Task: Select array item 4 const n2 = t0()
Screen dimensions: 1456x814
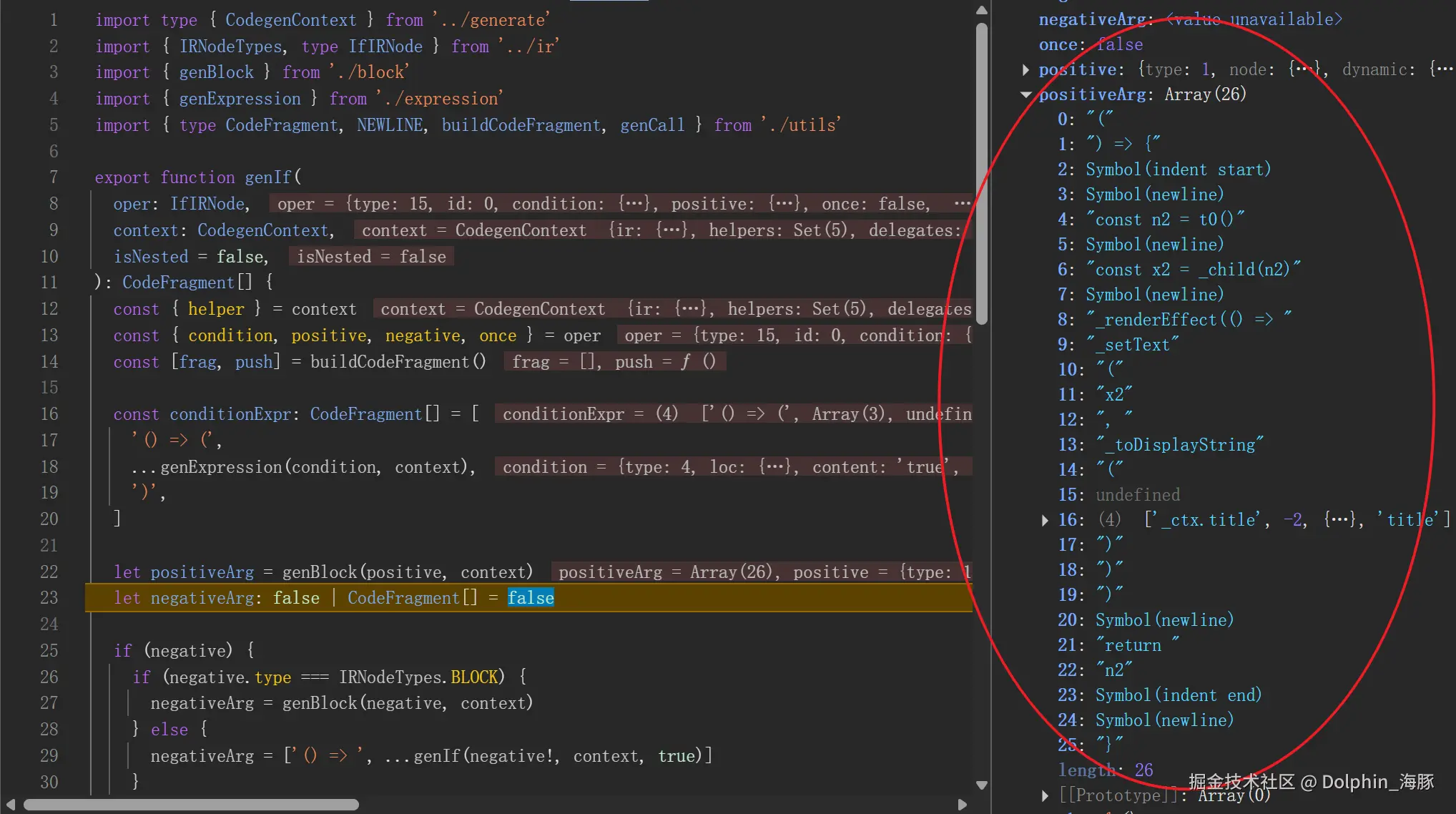Action: [1150, 220]
